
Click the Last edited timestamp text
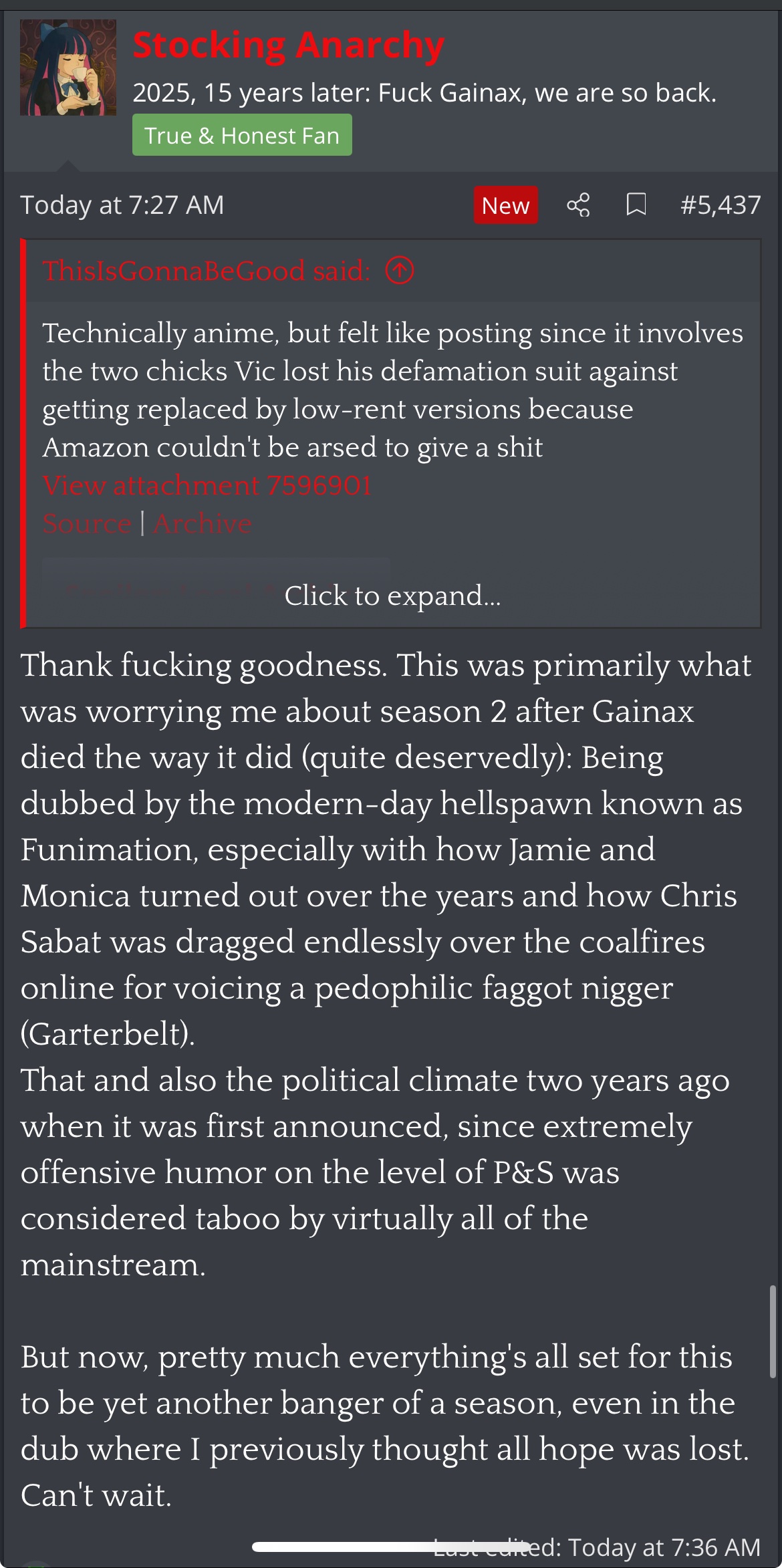pyautogui.click(x=597, y=1547)
